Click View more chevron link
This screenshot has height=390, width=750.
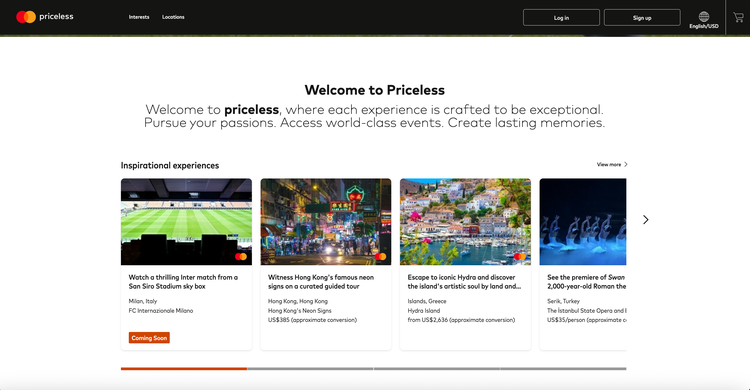point(612,165)
